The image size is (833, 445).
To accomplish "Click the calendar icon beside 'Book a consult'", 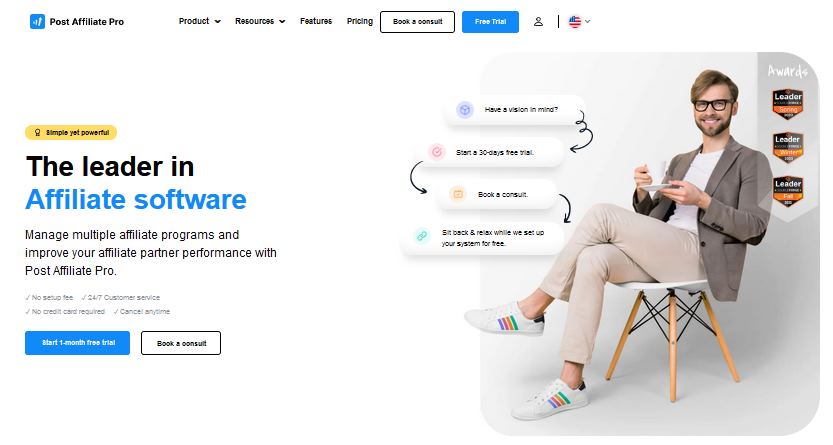I will pyautogui.click(x=457, y=194).
